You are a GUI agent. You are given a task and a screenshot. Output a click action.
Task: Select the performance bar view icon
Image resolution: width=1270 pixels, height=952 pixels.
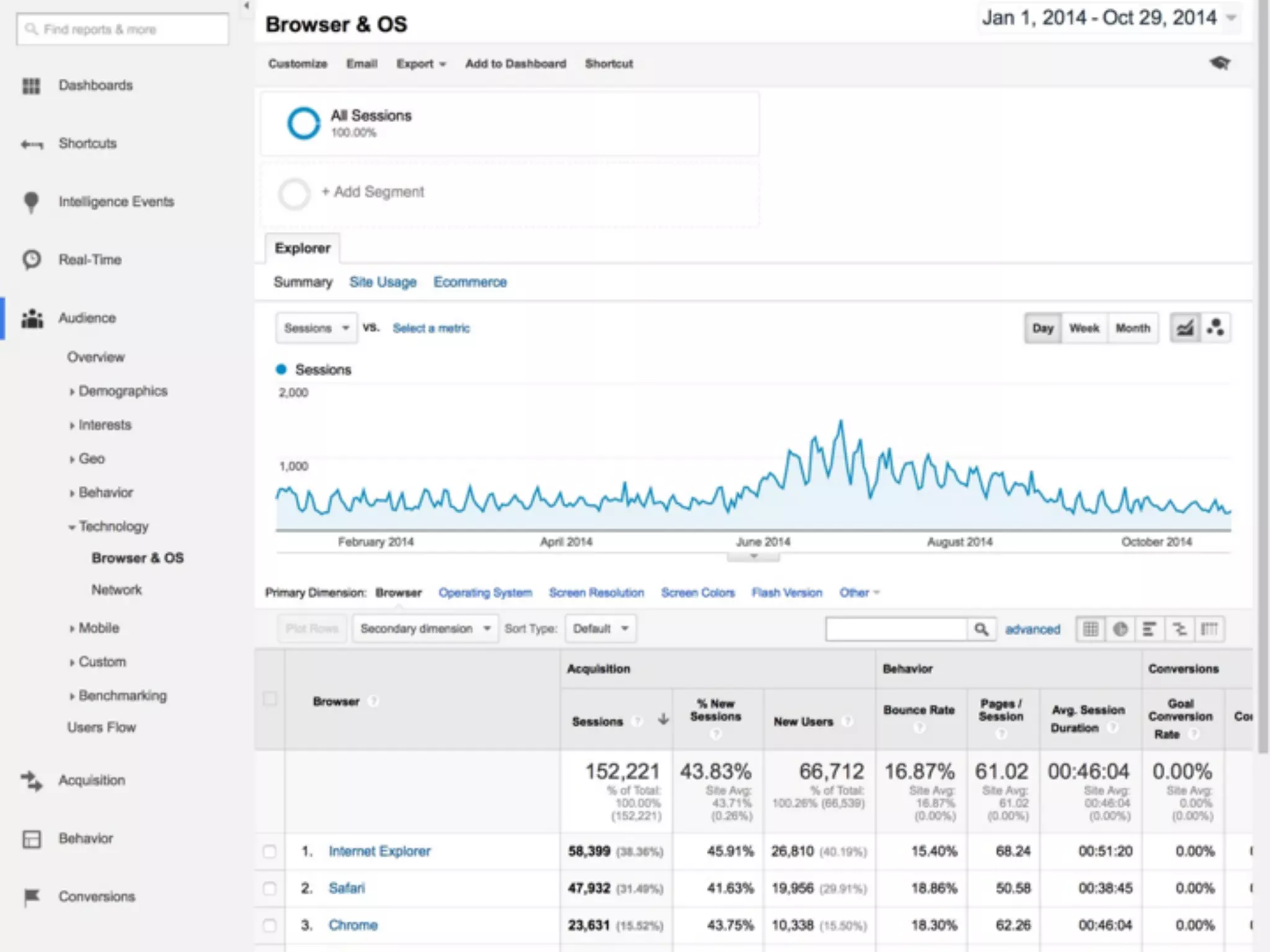click(1149, 629)
